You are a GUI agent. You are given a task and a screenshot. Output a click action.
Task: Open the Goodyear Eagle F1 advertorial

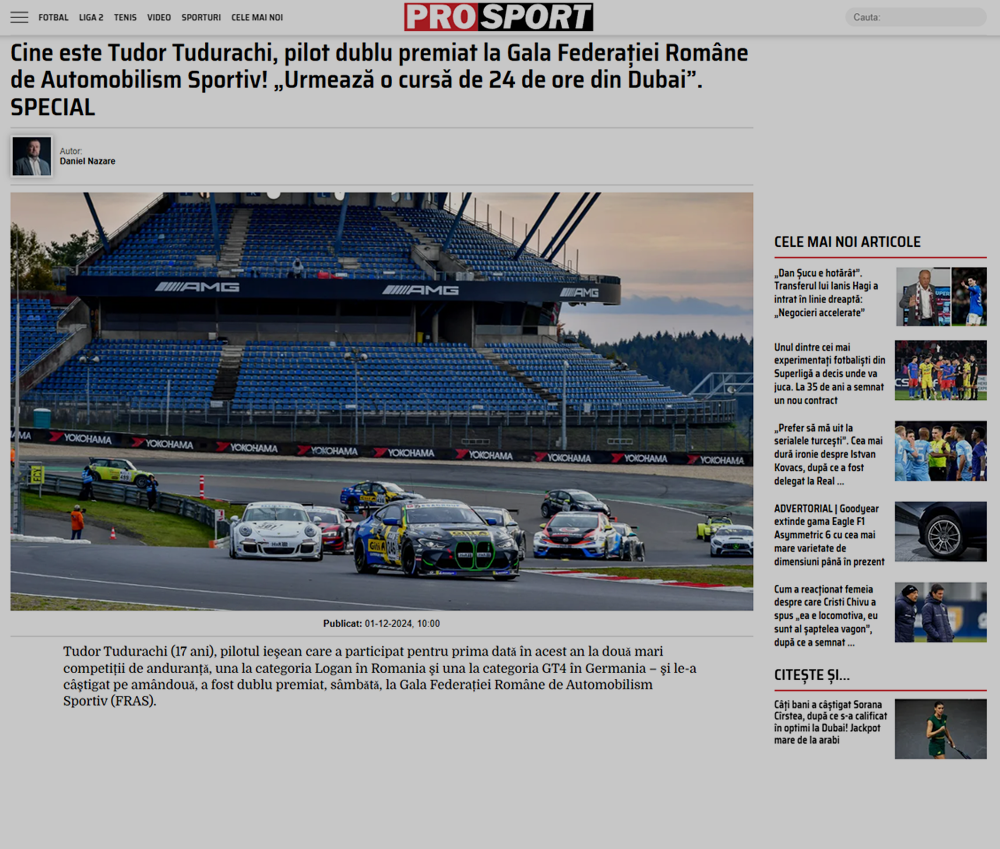[x=830, y=535]
